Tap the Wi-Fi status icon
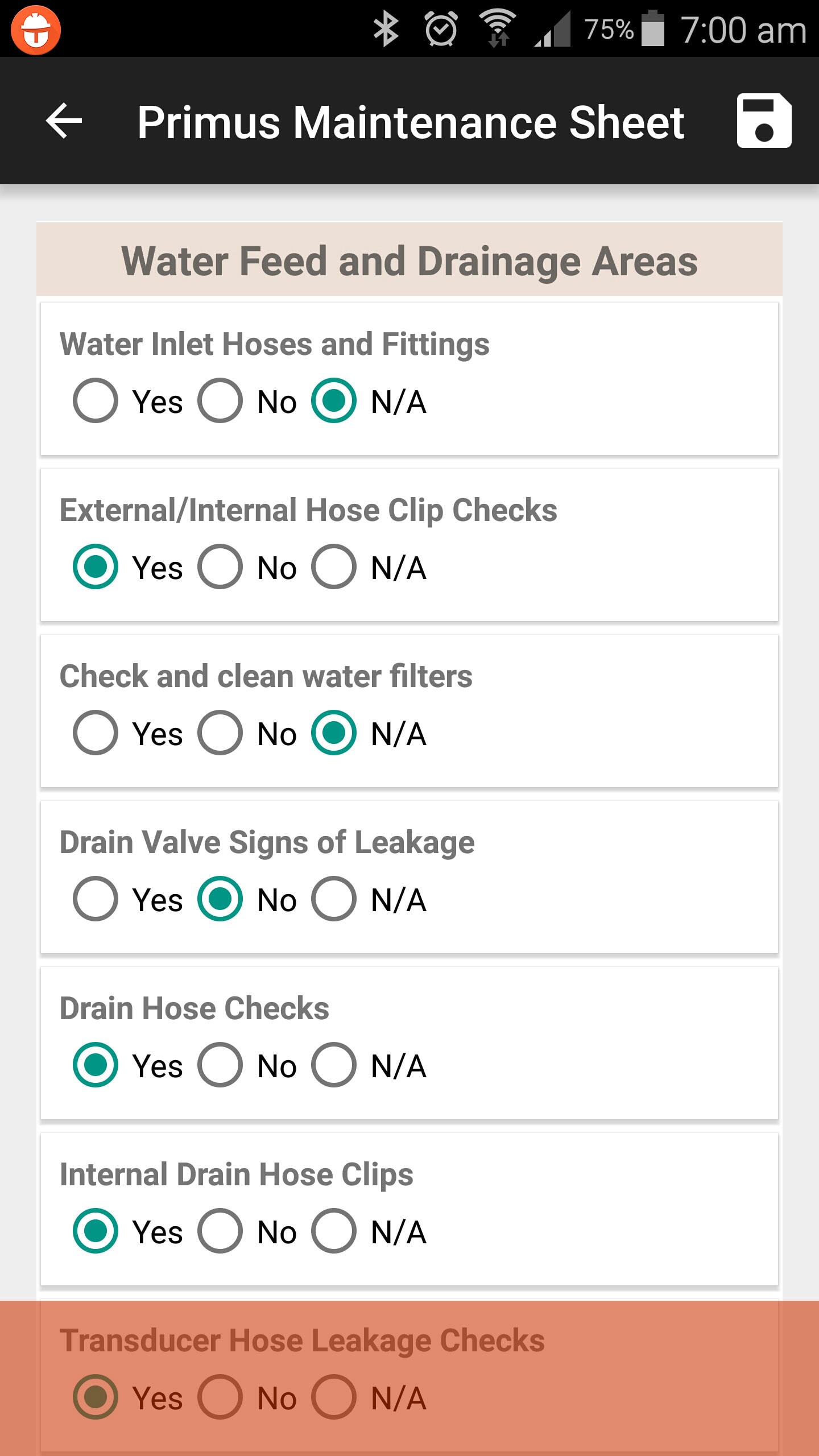 [x=498, y=28]
